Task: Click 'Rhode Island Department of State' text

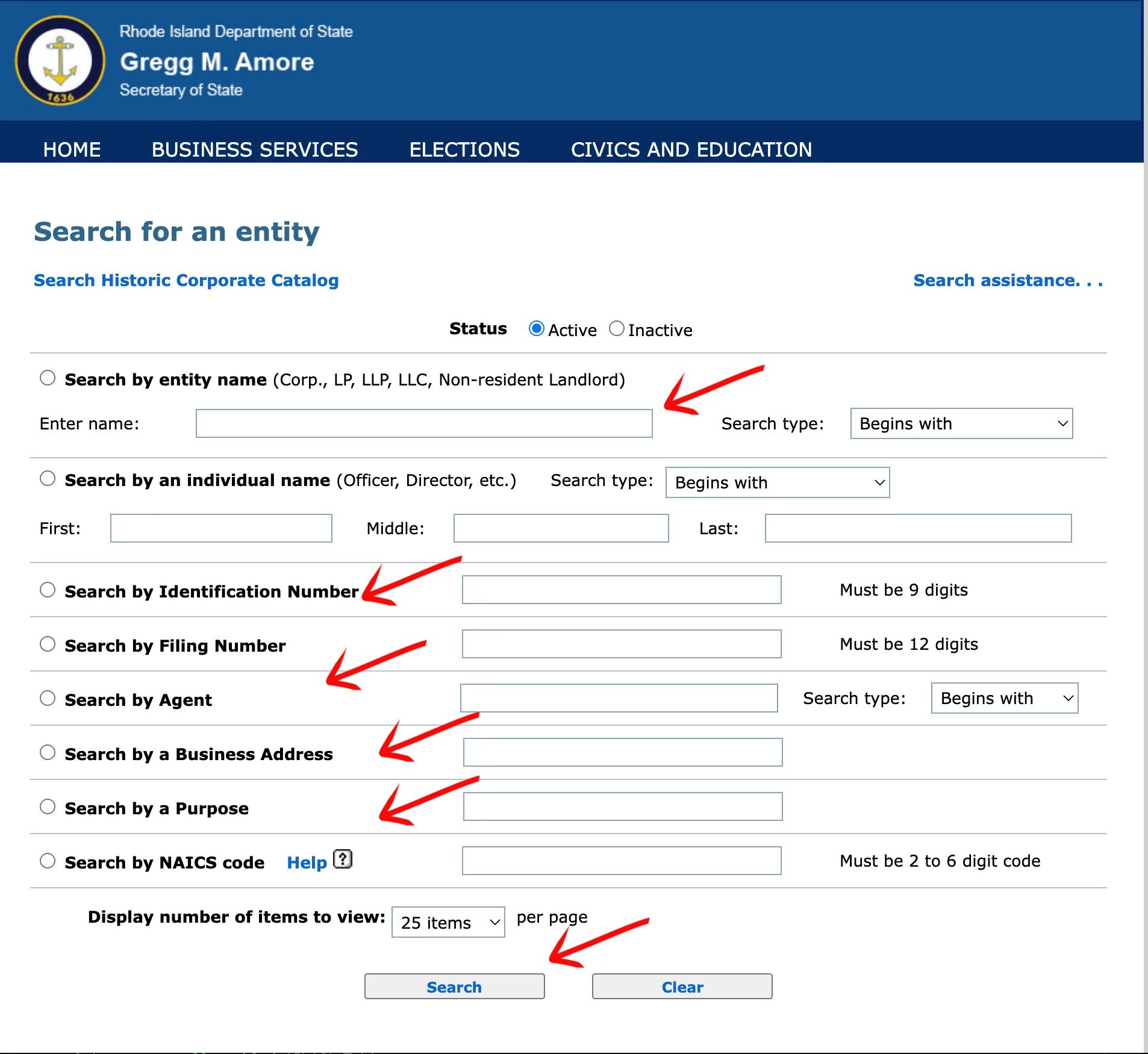Action: click(236, 31)
